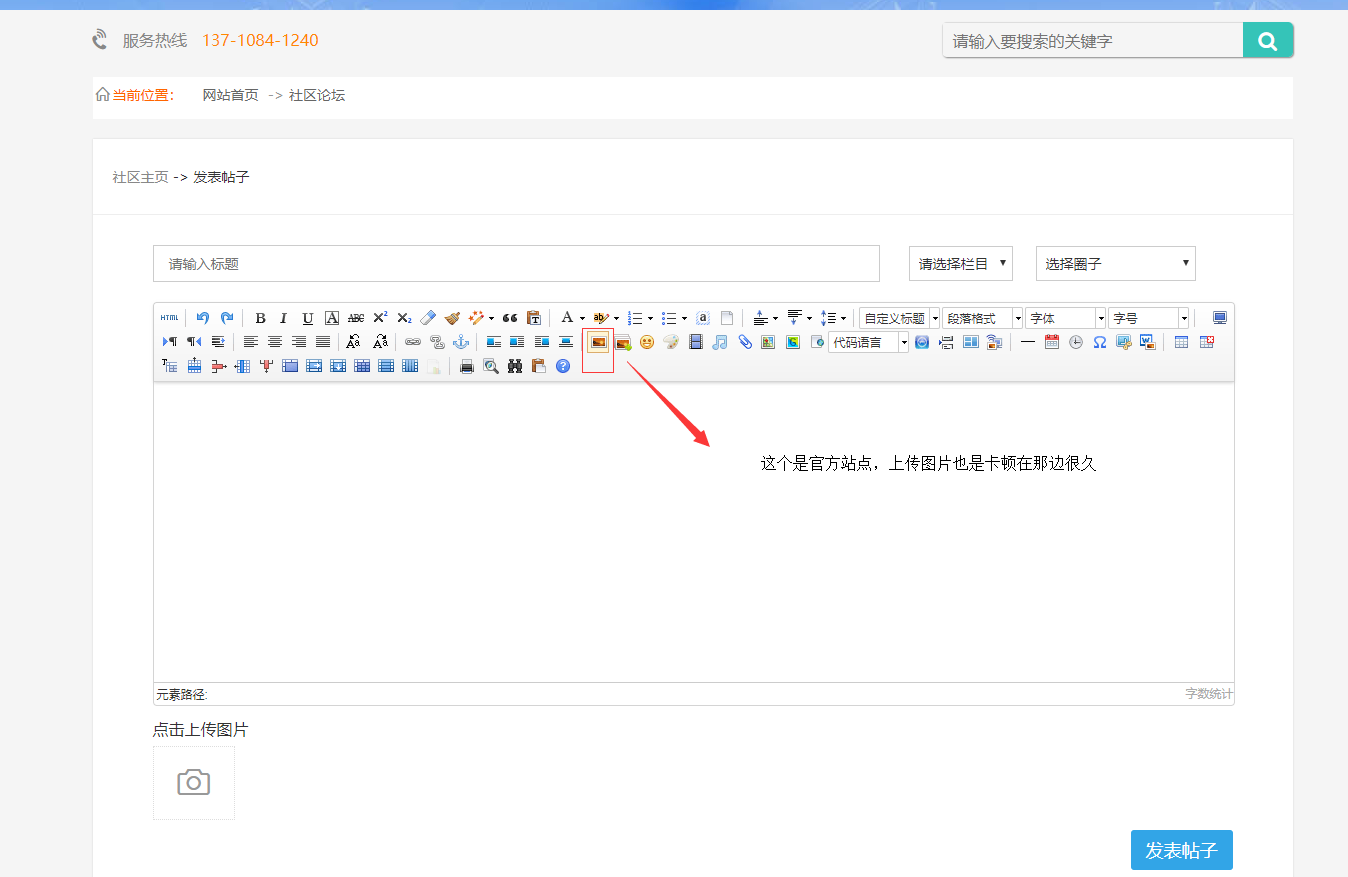Click the 发表帖子 submit button

click(x=1181, y=850)
